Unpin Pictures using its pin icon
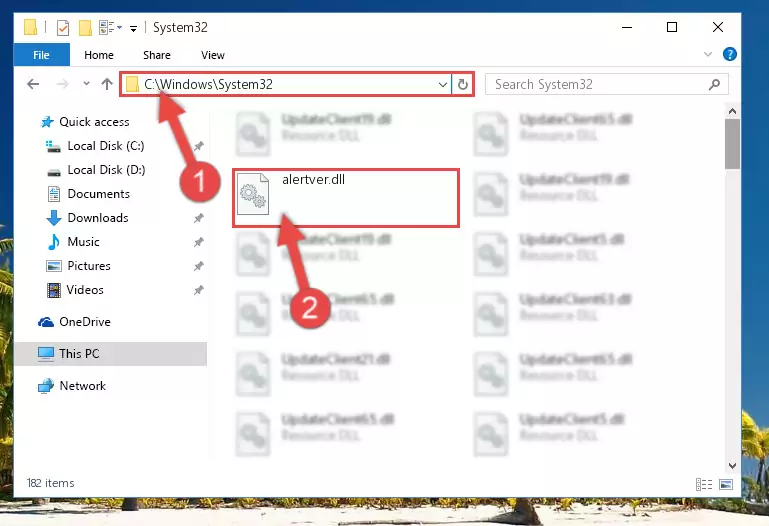 (198, 266)
